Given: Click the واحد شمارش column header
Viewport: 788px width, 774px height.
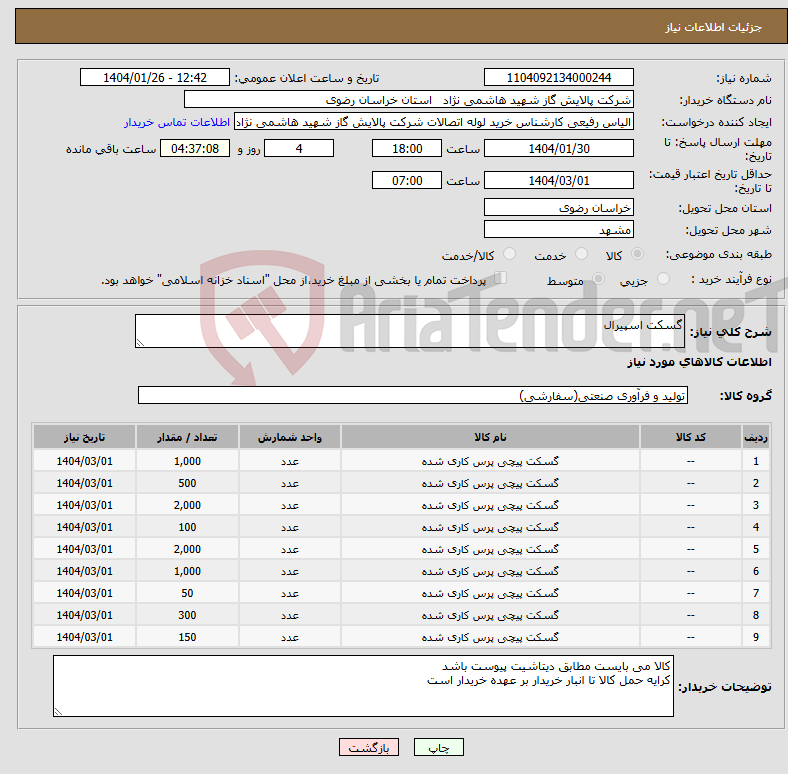Looking at the screenshot, I should click(x=290, y=437).
